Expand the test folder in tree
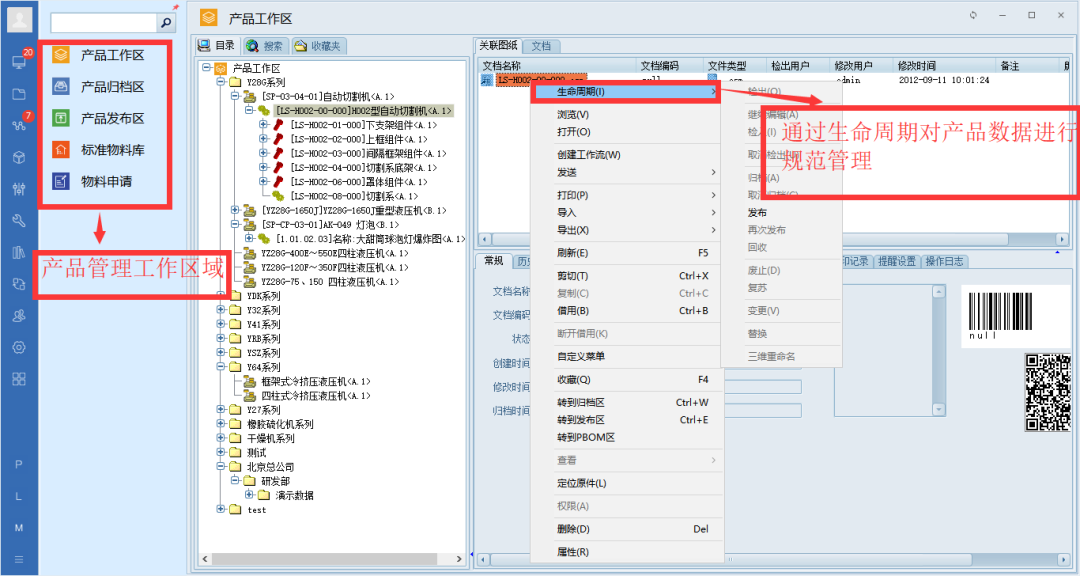1080x576 pixels. pos(222,510)
